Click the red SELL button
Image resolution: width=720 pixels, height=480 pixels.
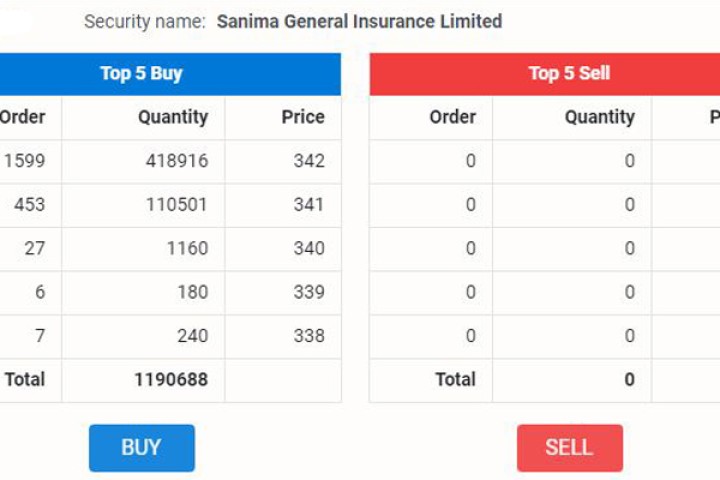click(569, 448)
